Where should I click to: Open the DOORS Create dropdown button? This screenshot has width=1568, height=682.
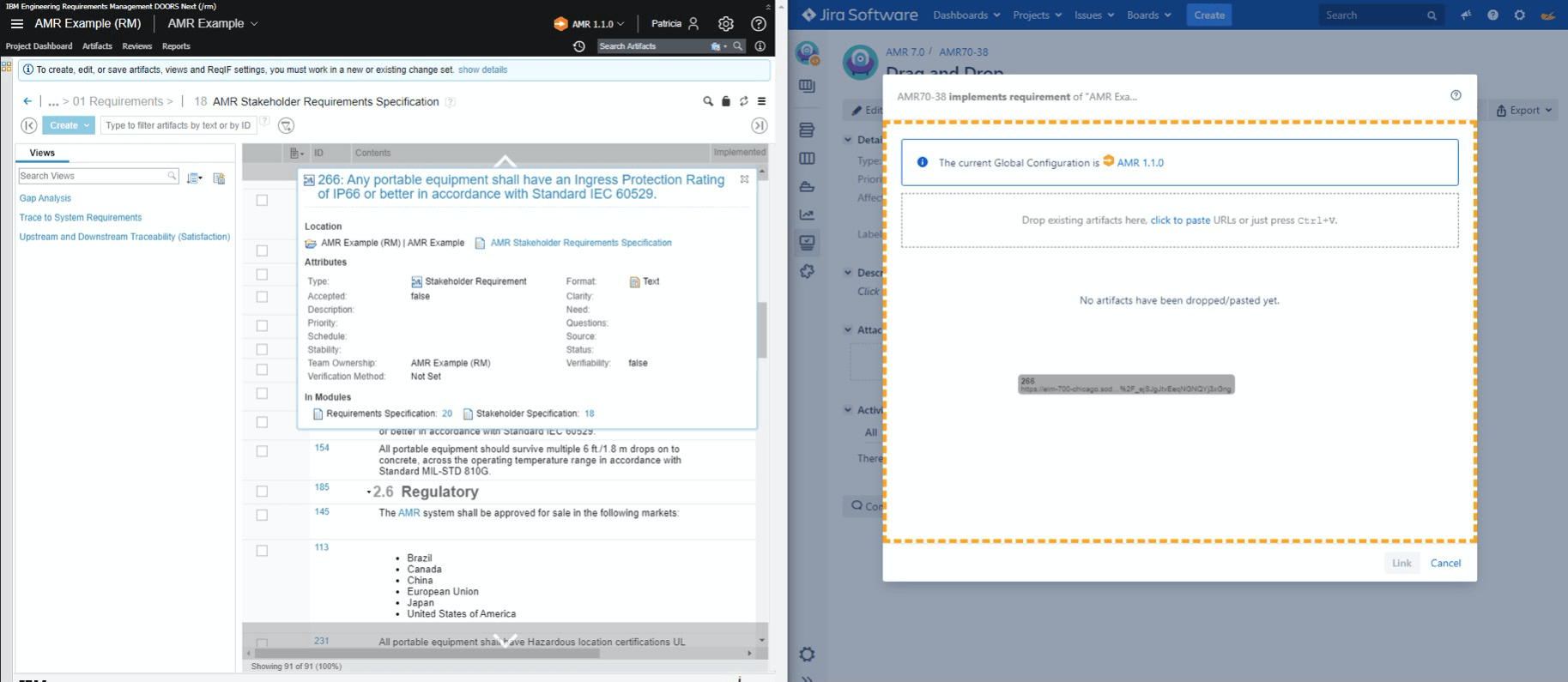[x=68, y=125]
